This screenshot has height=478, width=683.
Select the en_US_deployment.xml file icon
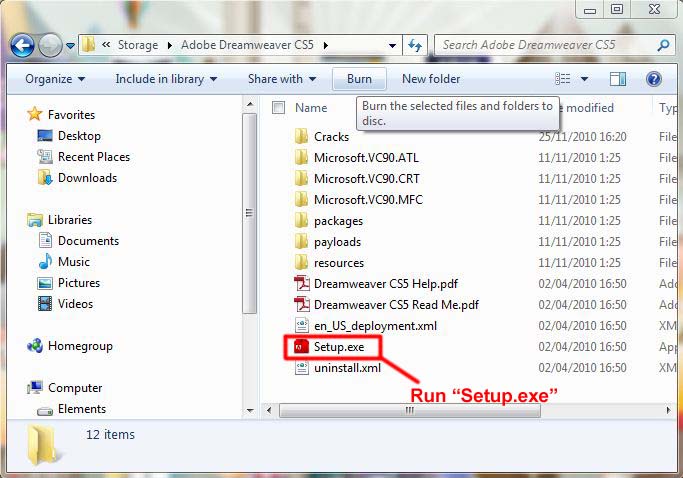tap(302, 325)
